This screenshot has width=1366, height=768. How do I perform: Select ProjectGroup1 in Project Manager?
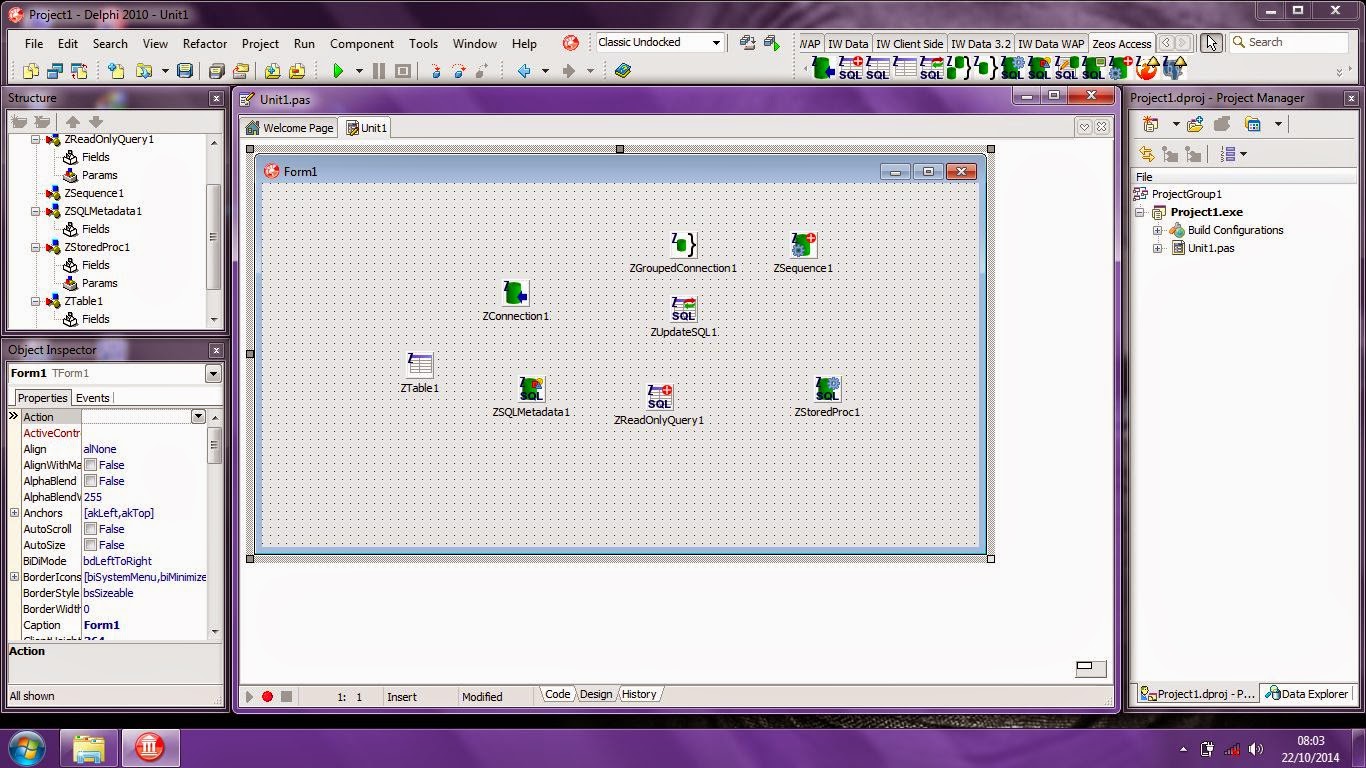pyautogui.click(x=1187, y=194)
